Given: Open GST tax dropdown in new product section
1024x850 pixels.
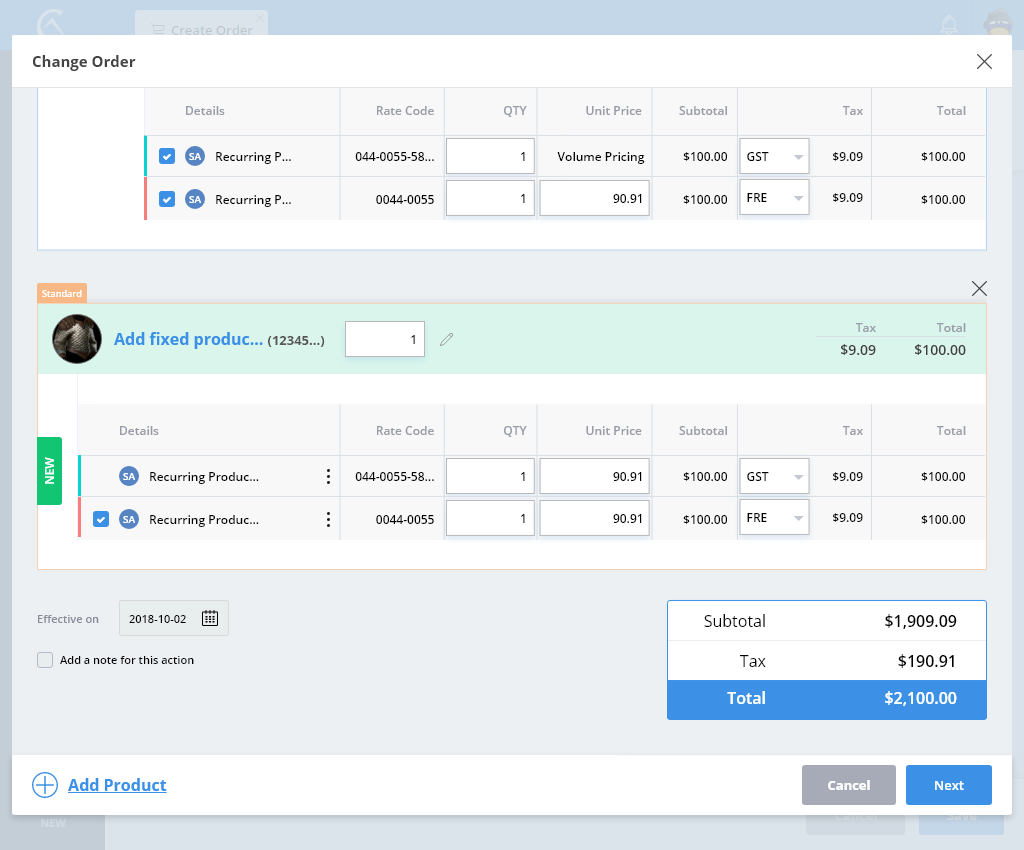Looking at the screenshot, I should 775,477.
